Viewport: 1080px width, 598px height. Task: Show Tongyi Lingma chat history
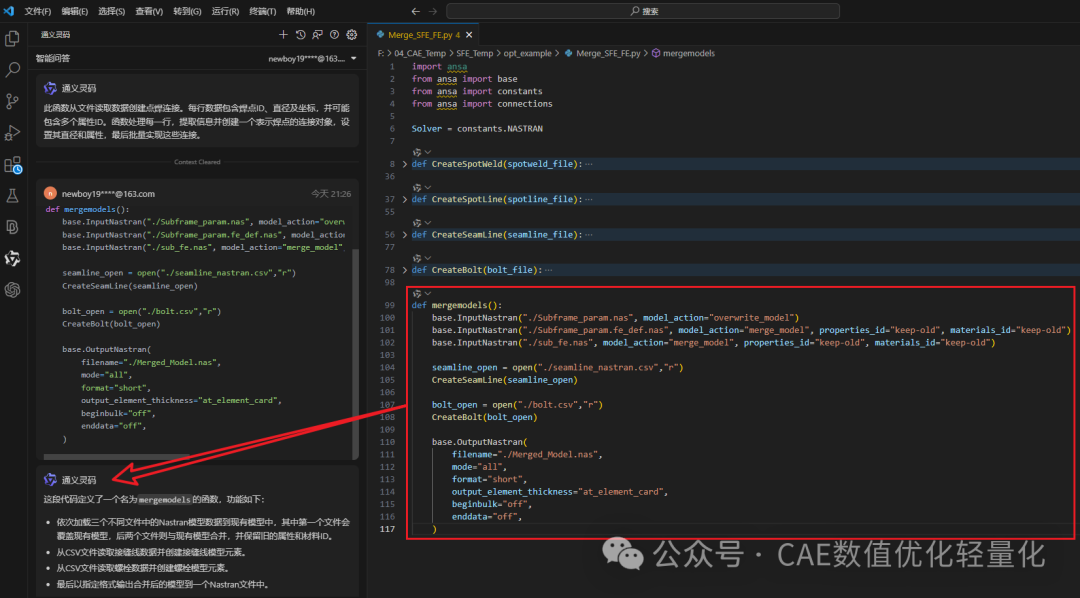click(300, 34)
